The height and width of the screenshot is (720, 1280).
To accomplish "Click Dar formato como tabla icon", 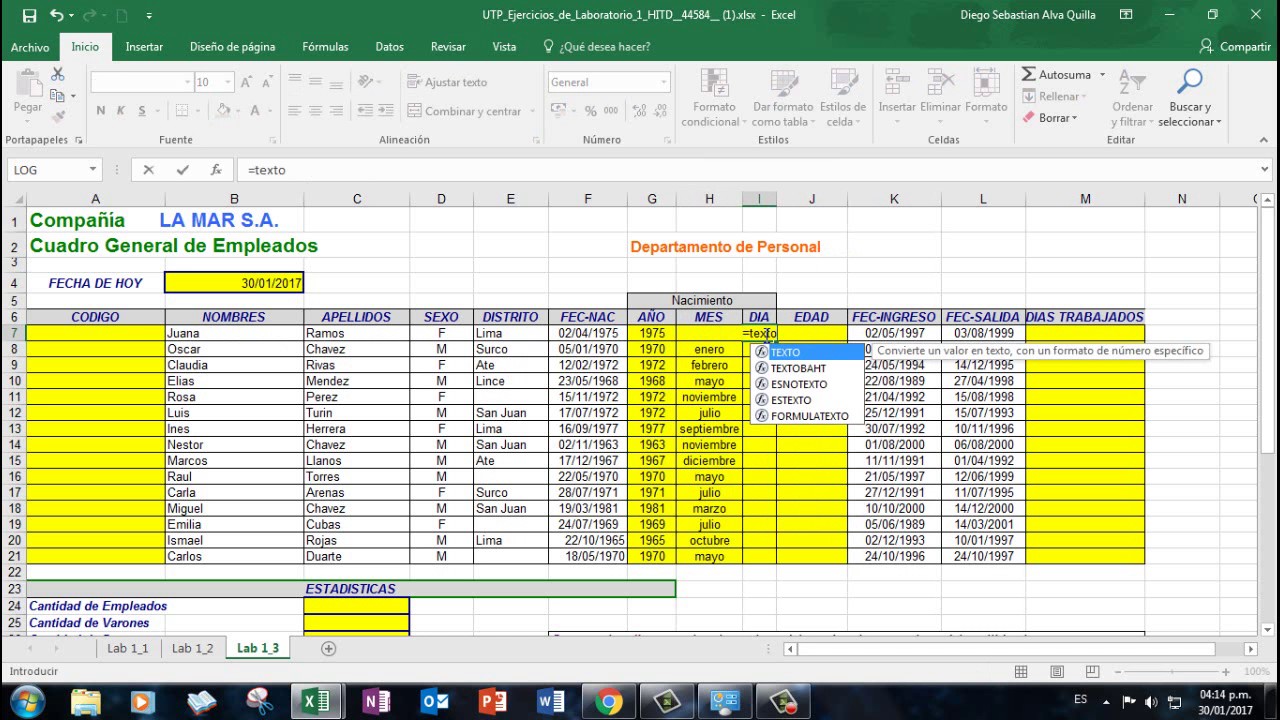I will [x=783, y=83].
